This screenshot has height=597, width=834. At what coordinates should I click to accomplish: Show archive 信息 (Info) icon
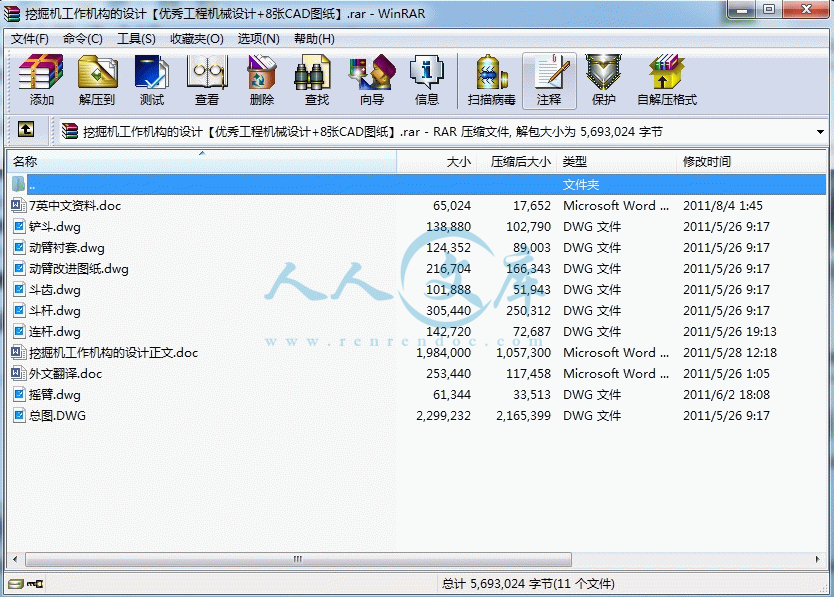(427, 72)
